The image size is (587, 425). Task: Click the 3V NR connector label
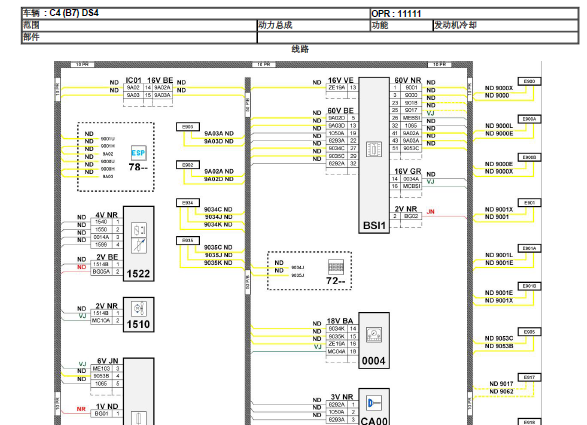click(342, 397)
